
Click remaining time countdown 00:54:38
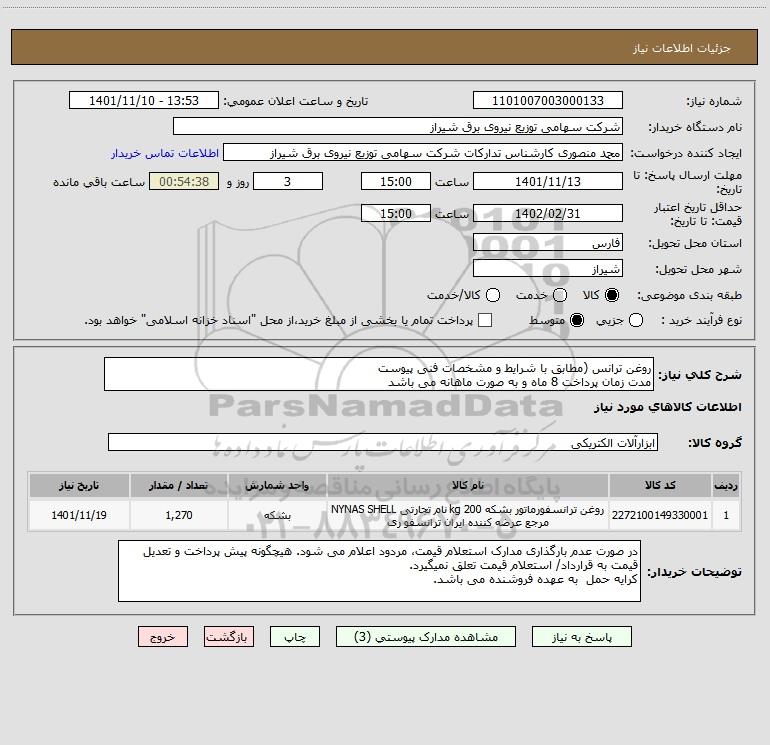coord(184,181)
